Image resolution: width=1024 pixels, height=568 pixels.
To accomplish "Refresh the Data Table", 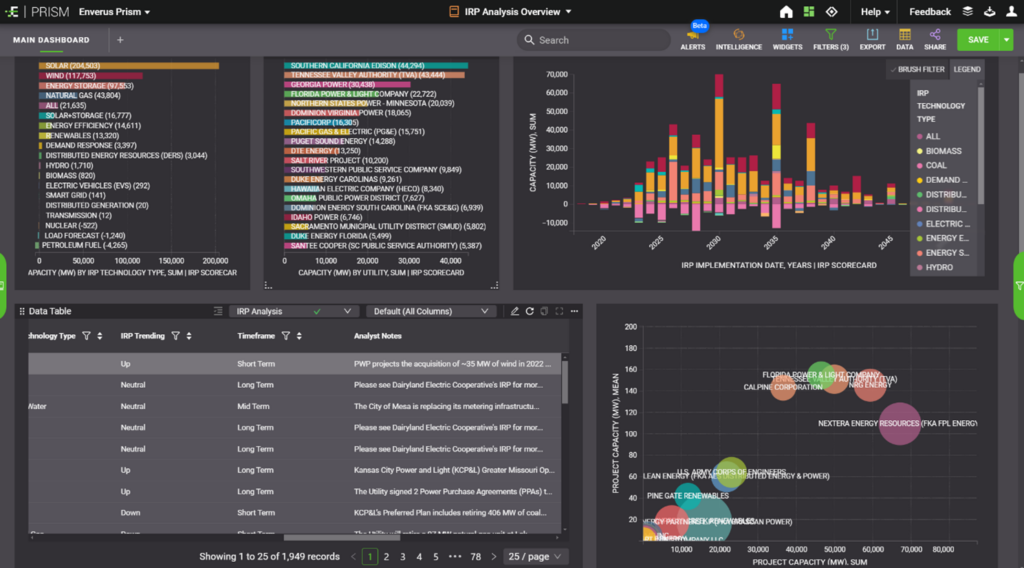I will (x=530, y=311).
